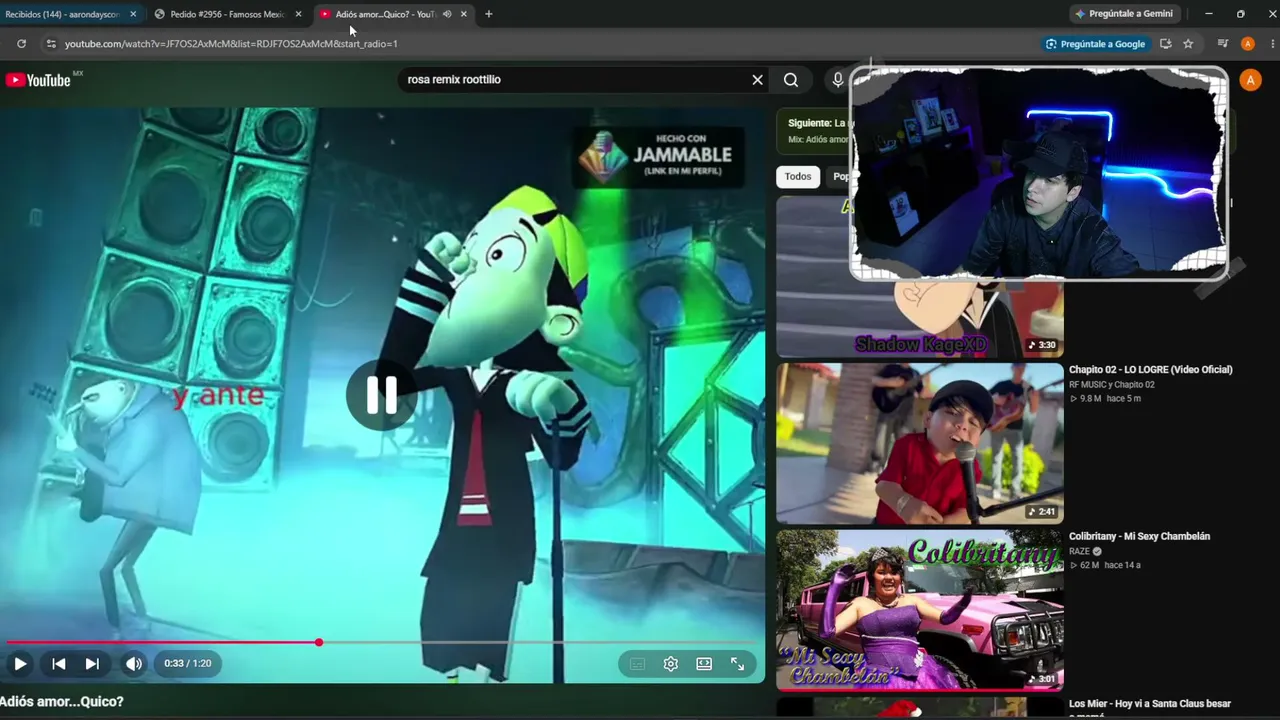Click the video progress bar scrubber
The width and height of the screenshot is (1280, 720).
pos(319,642)
